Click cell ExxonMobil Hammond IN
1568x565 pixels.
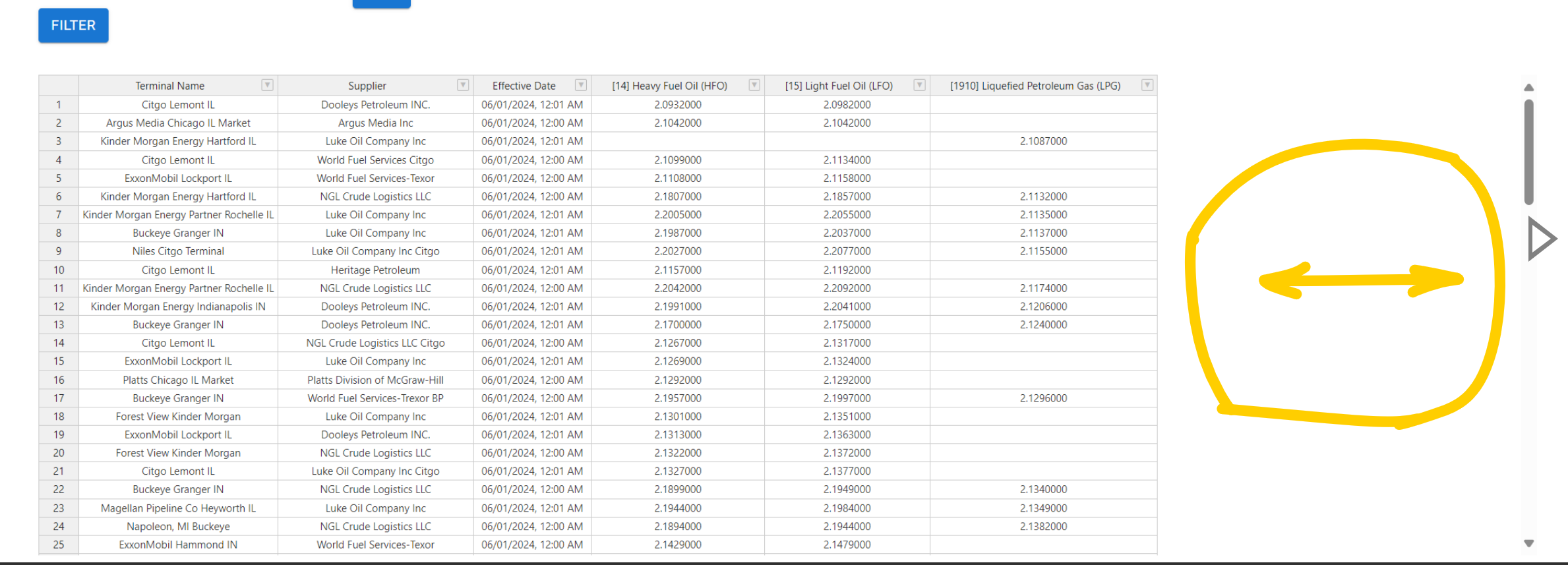pos(178,545)
